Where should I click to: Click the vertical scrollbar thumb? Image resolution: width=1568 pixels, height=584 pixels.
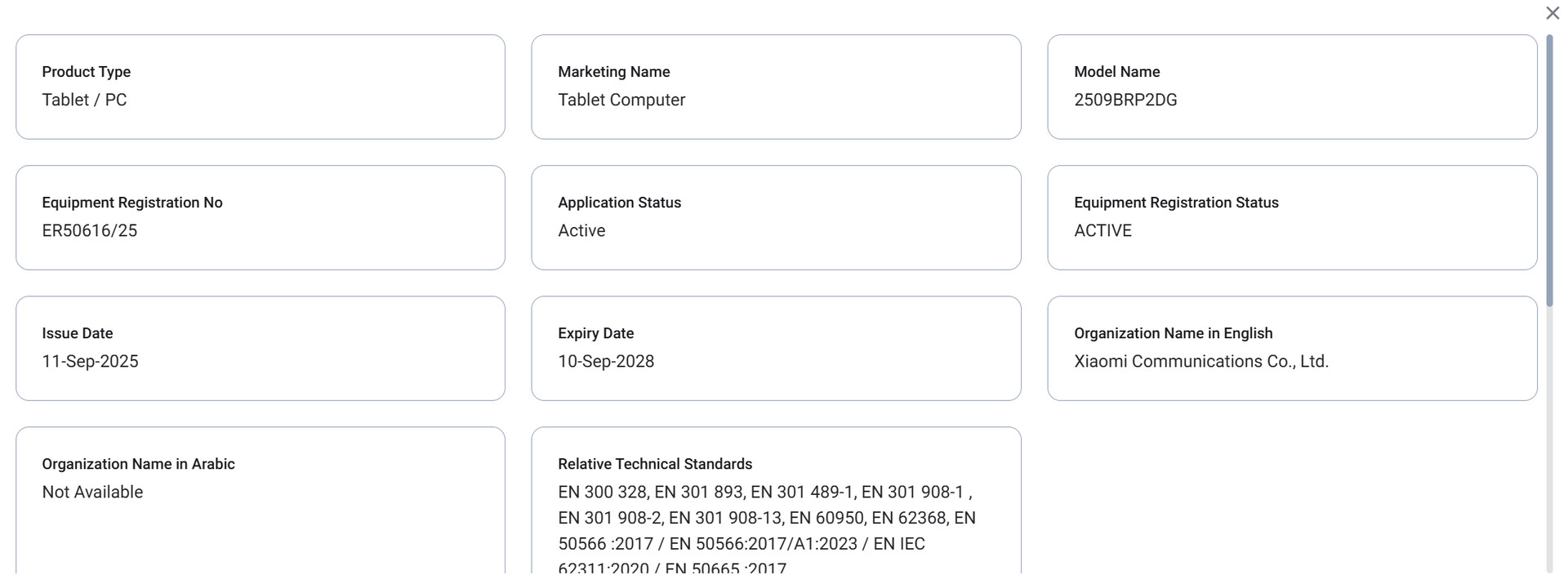tap(1549, 172)
